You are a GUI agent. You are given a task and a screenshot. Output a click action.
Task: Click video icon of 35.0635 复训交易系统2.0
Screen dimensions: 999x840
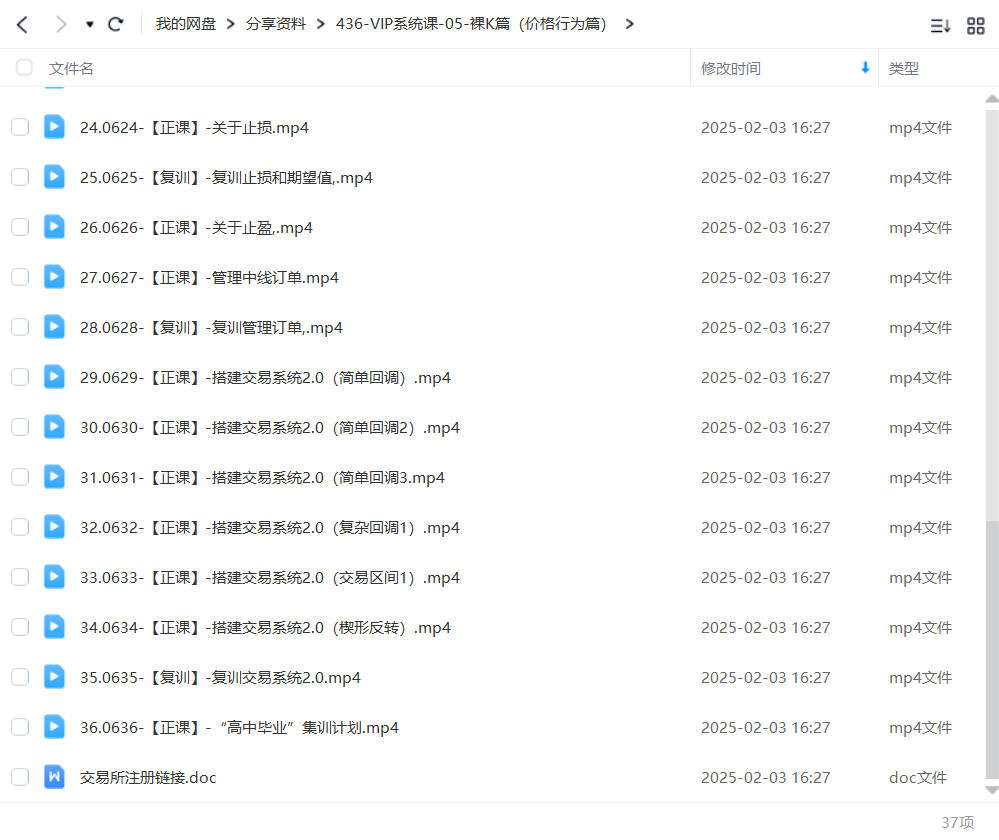coord(54,676)
